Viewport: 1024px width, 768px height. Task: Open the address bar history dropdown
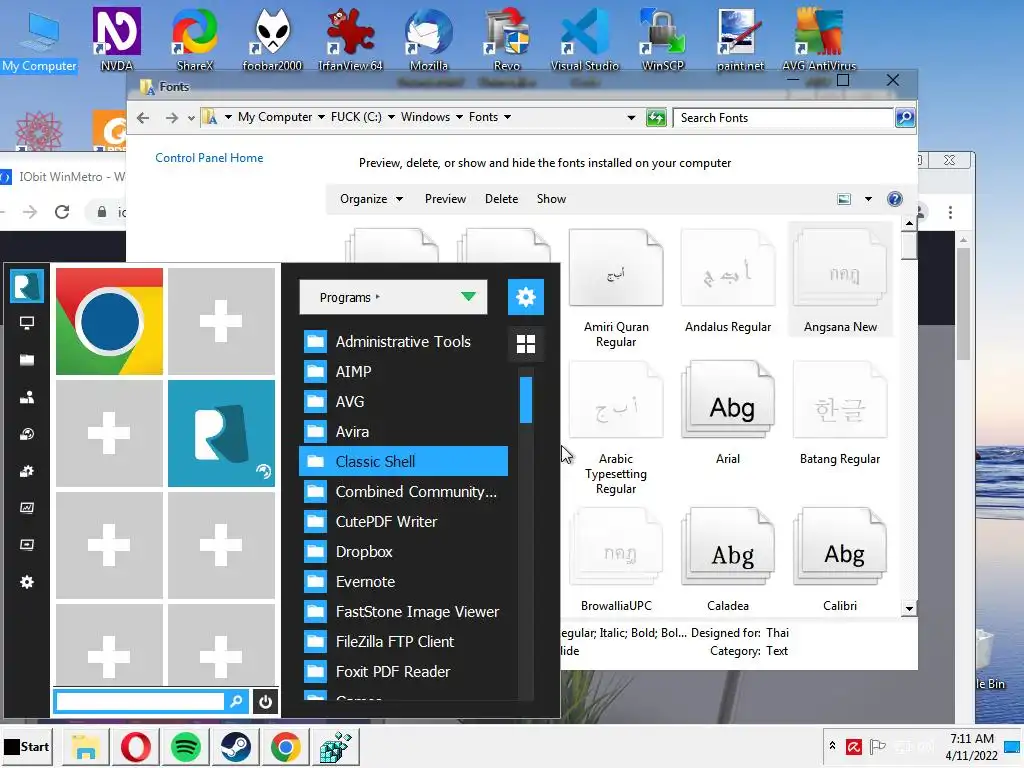(x=631, y=118)
